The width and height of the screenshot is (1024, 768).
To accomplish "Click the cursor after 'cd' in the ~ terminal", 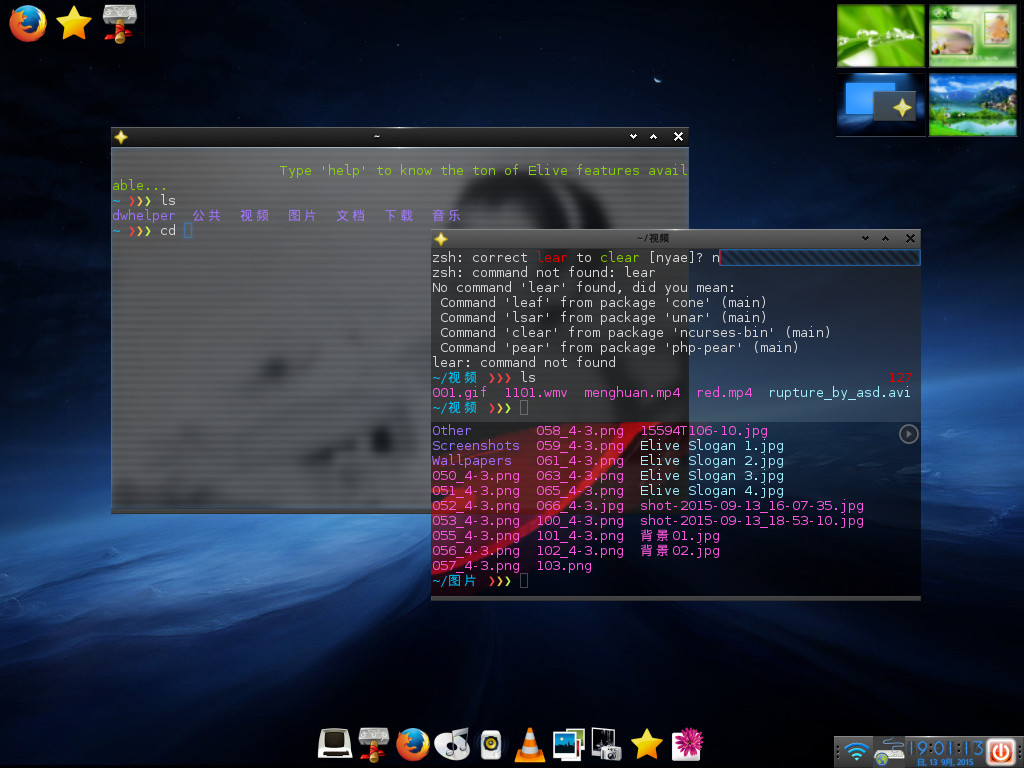I will coord(188,231).
